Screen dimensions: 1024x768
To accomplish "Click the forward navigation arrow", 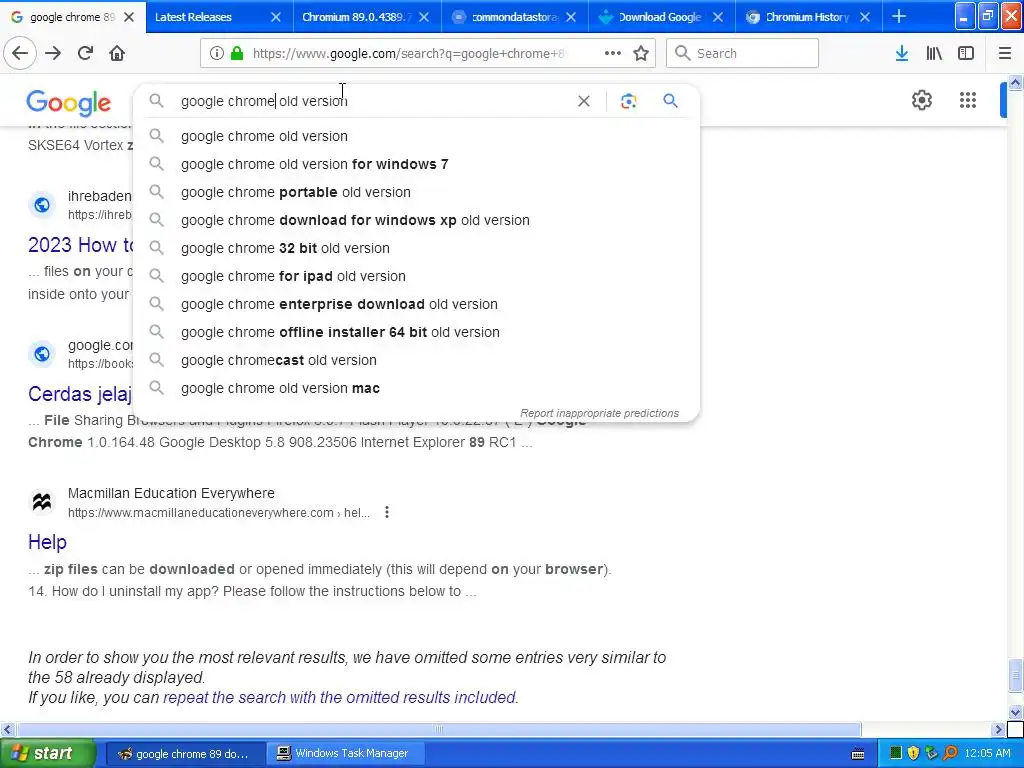I will coord(53,53).
